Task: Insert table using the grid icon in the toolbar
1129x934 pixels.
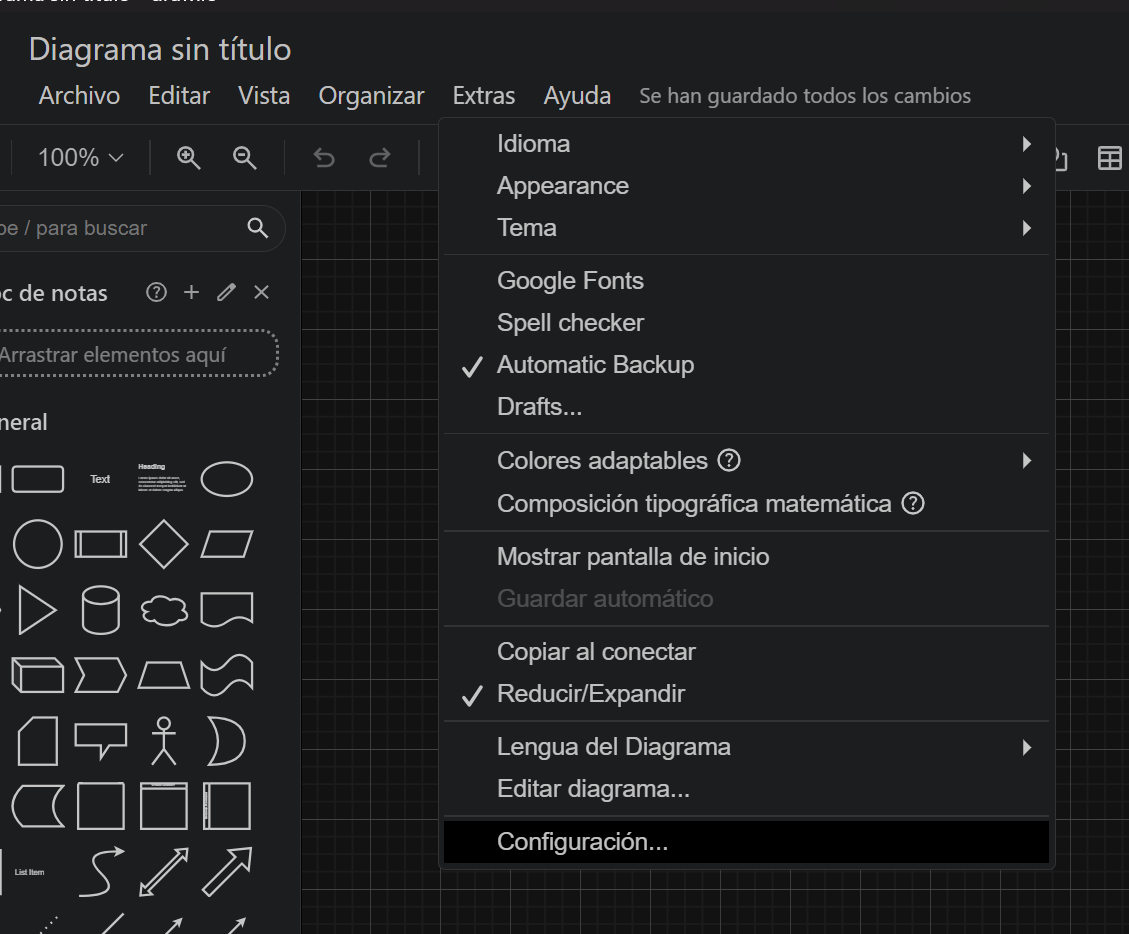Action: click(x=1109, y=158)
